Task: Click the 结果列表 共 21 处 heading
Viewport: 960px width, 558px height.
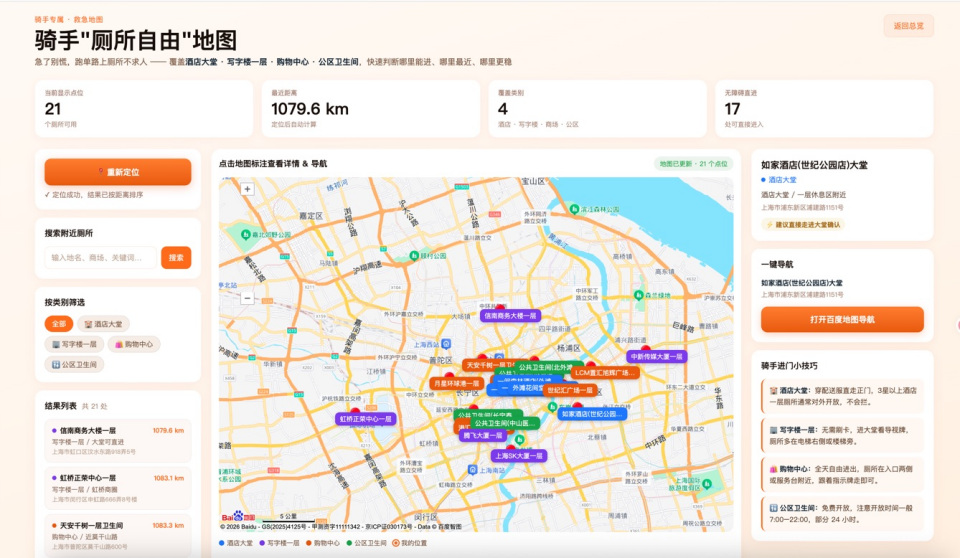Action: 76,405
